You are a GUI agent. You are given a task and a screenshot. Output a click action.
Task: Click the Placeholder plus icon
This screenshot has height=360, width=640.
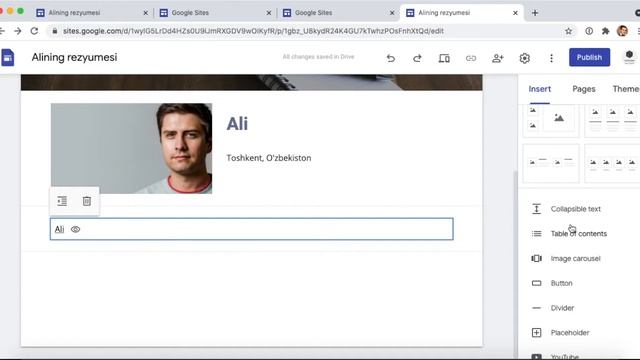click(x=536, y=333)
